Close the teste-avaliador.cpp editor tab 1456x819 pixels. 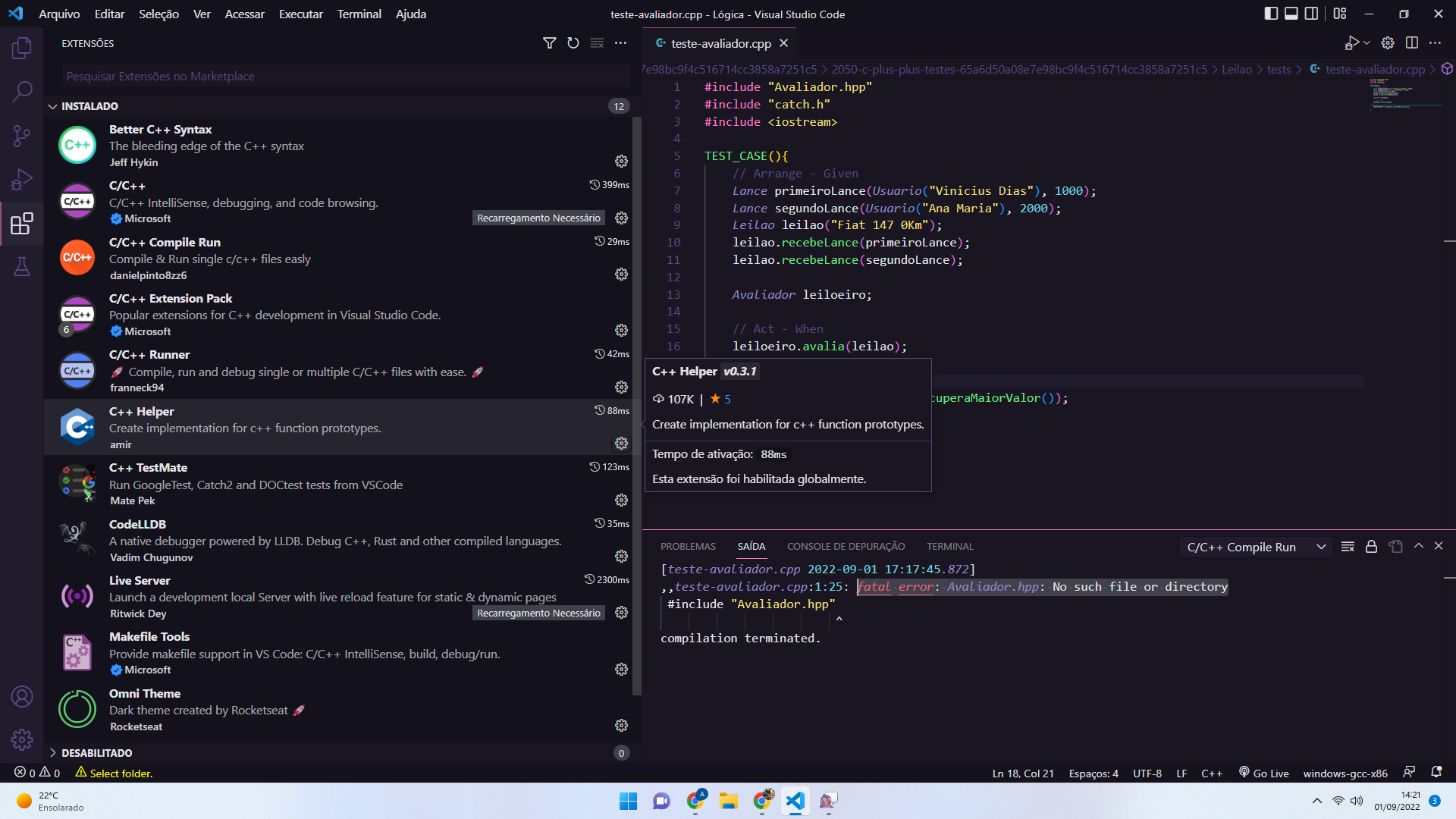(x=784, y=43)
